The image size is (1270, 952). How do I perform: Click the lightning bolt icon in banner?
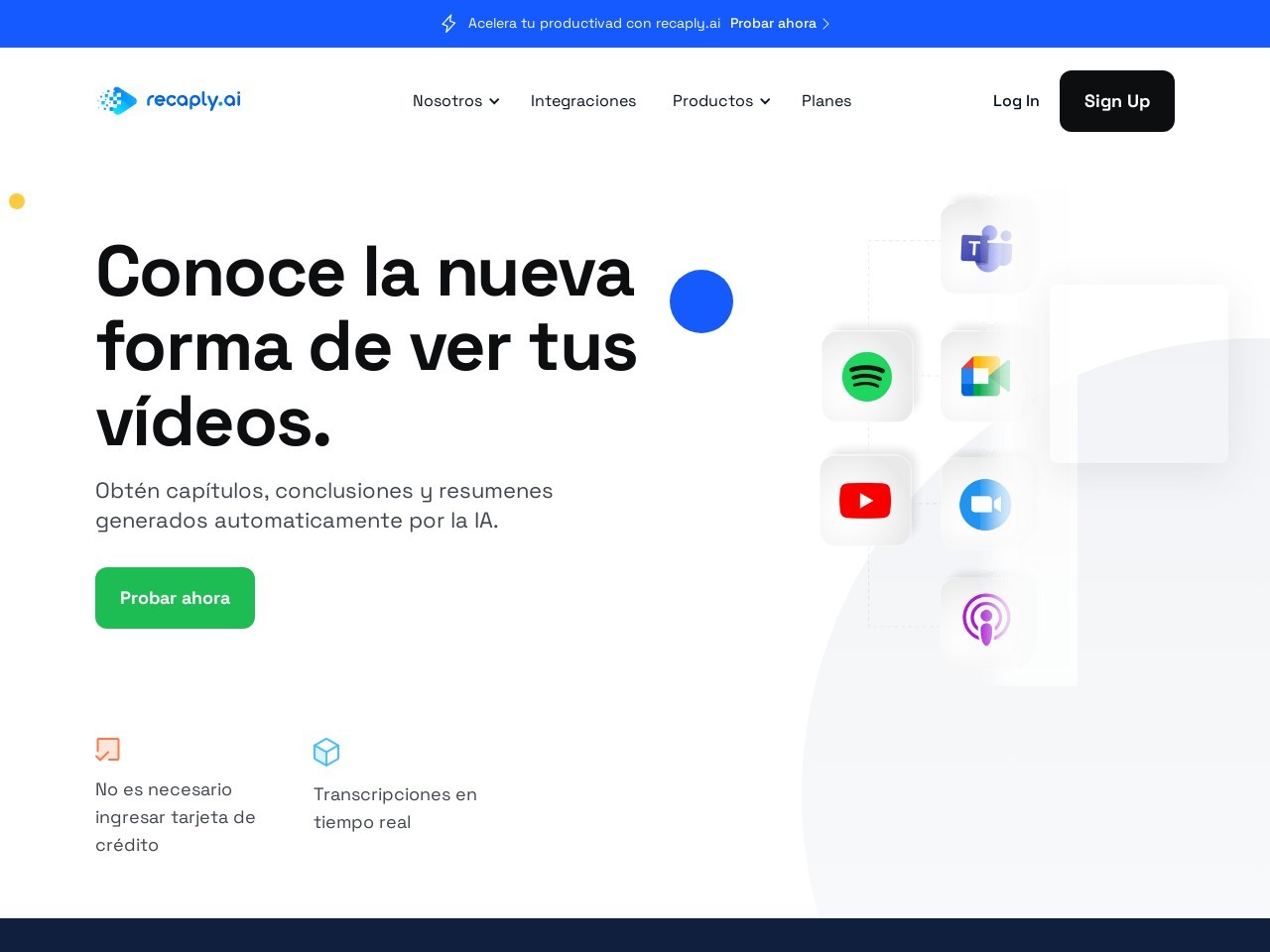click(x=448, y=24)
